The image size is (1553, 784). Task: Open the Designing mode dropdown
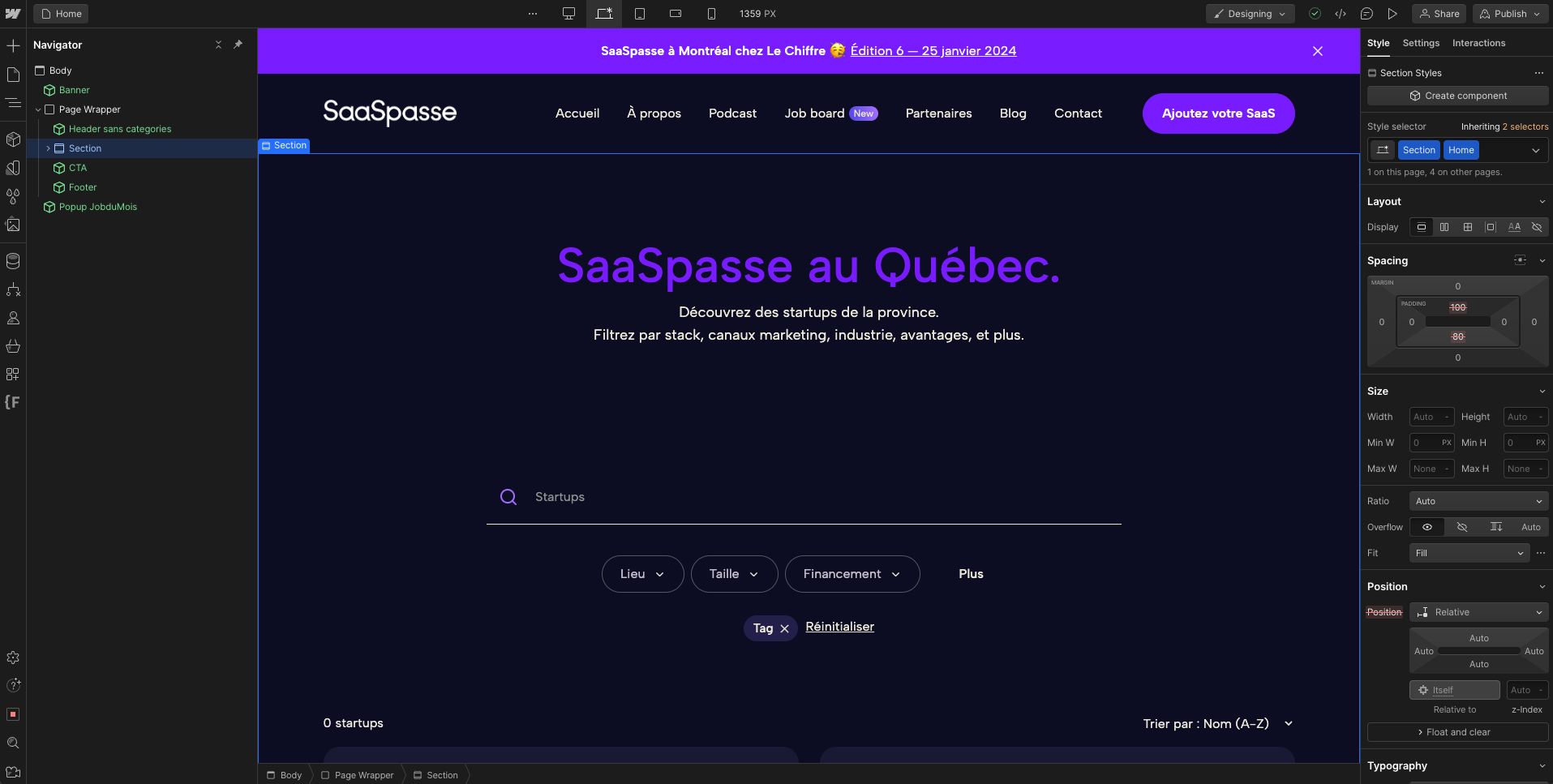1250,14
